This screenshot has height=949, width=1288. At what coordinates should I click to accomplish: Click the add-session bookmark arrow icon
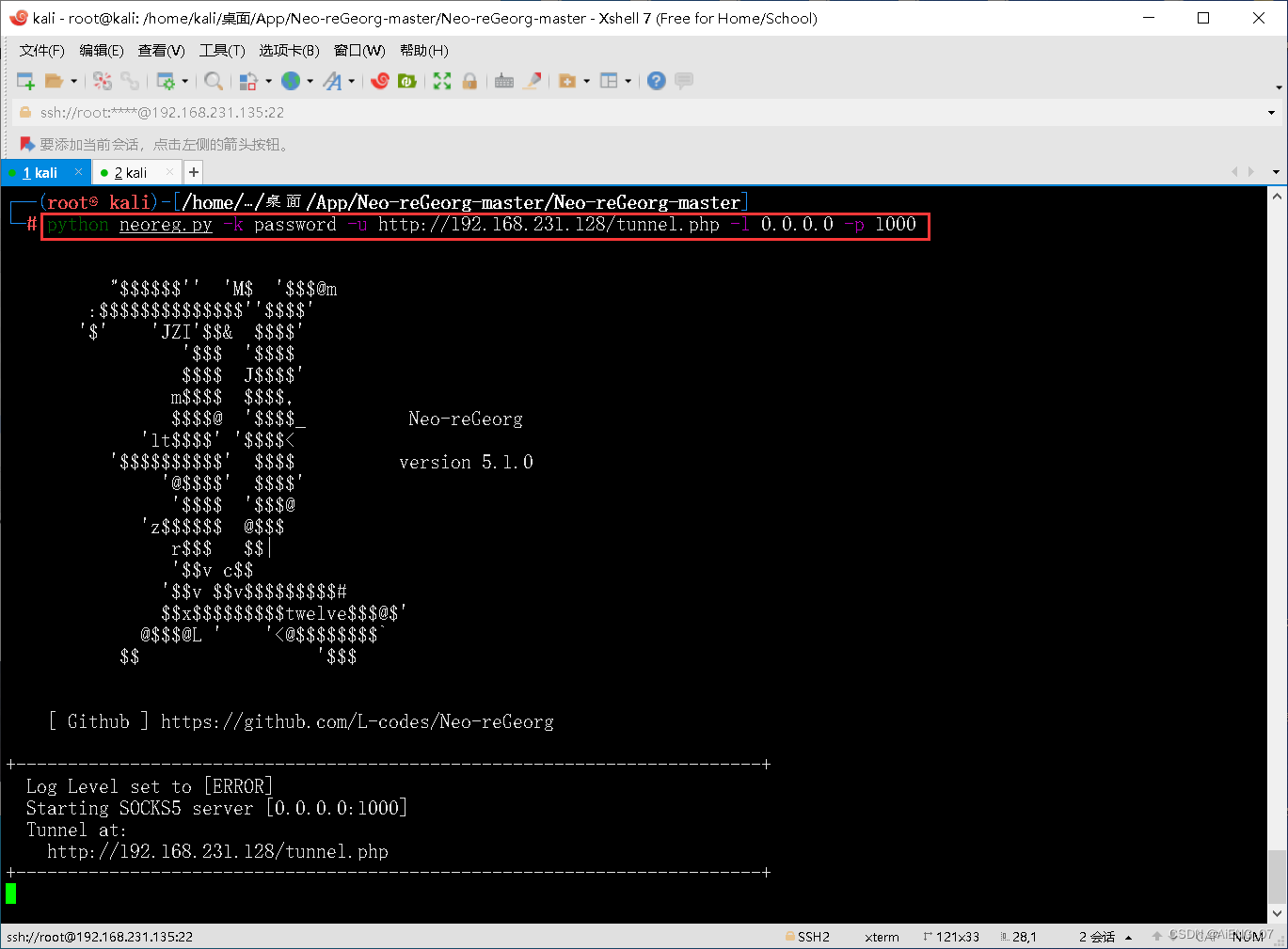(x=27, y=144)
